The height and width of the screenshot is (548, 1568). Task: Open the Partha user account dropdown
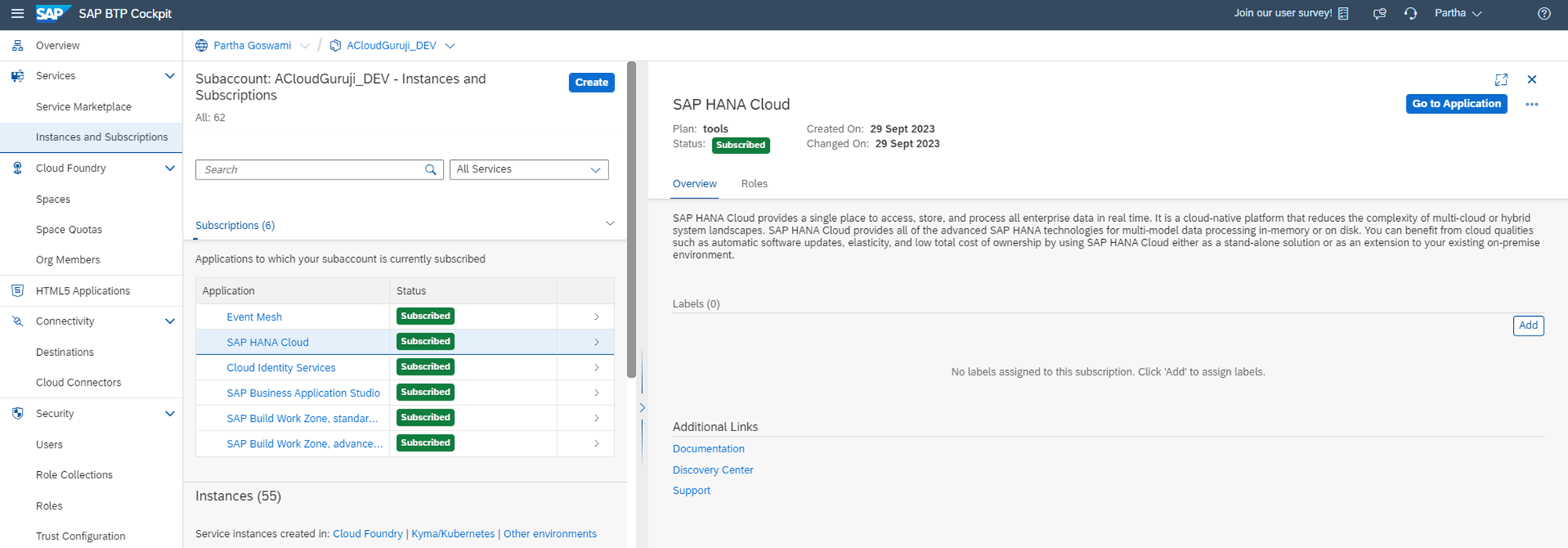(1457, 13)
